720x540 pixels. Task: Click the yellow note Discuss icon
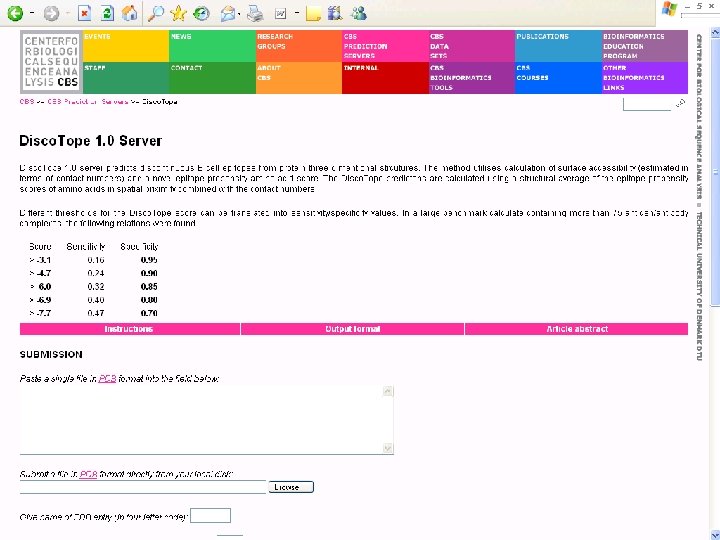pyautogui.click(x=313, y=14)
